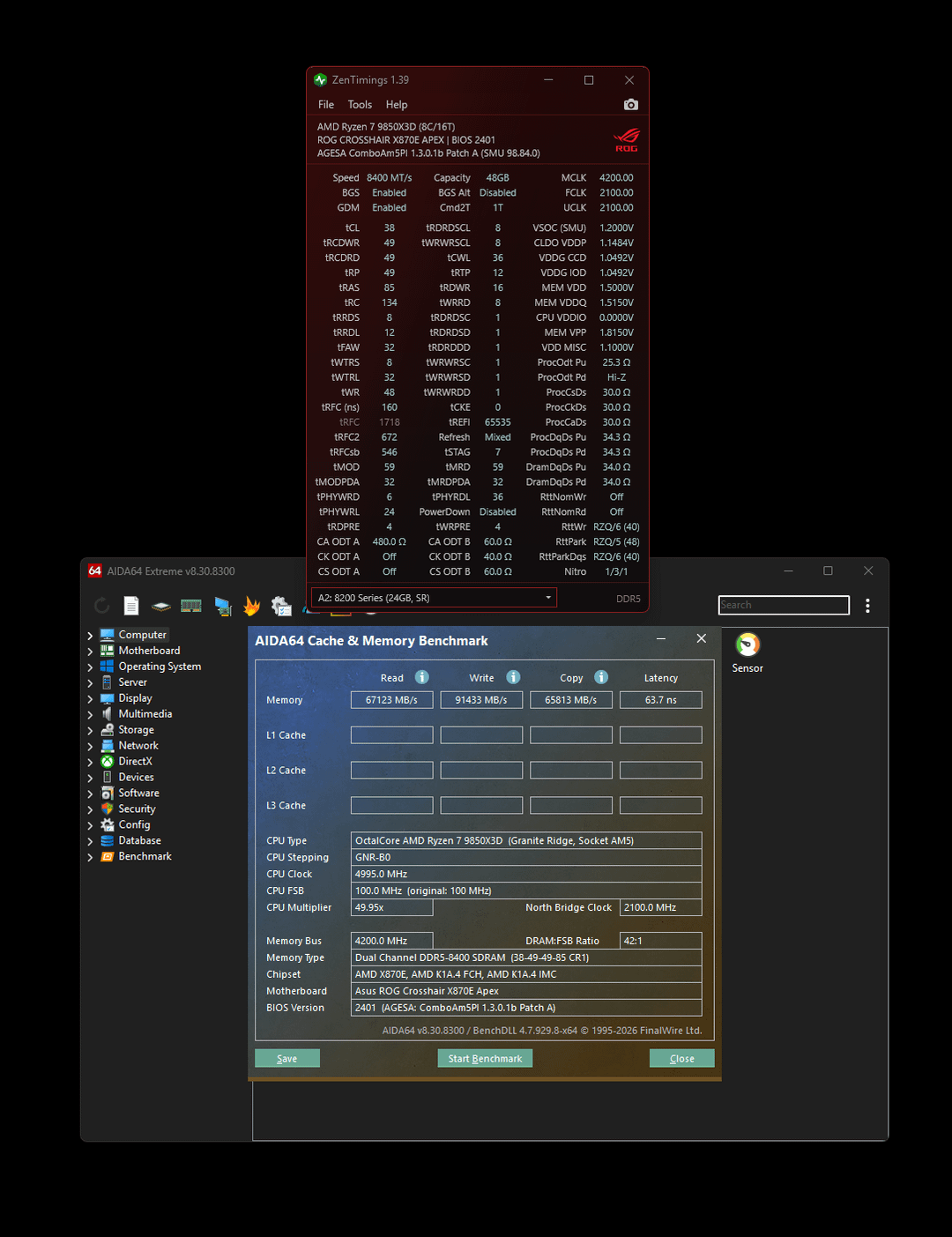This screenshot has width=952, height=1237.
Task: Take a ZenTimings screenshot with camera icon
Action: pyautogui.click(x=631, y=104)
